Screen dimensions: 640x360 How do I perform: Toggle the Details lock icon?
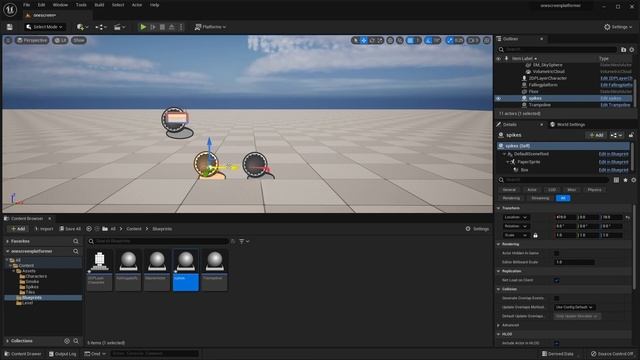point(631,135)
